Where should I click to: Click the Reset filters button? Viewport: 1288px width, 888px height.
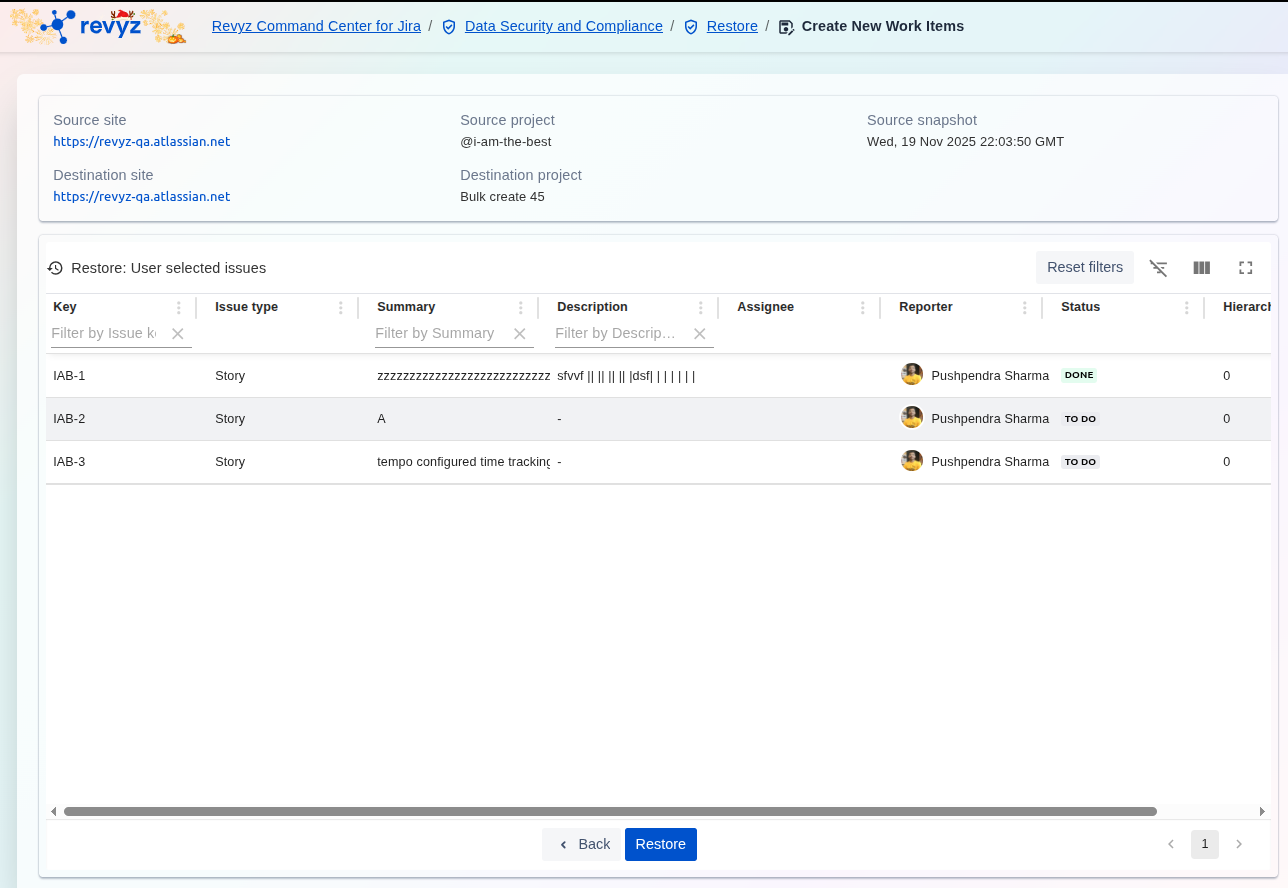1084,267
